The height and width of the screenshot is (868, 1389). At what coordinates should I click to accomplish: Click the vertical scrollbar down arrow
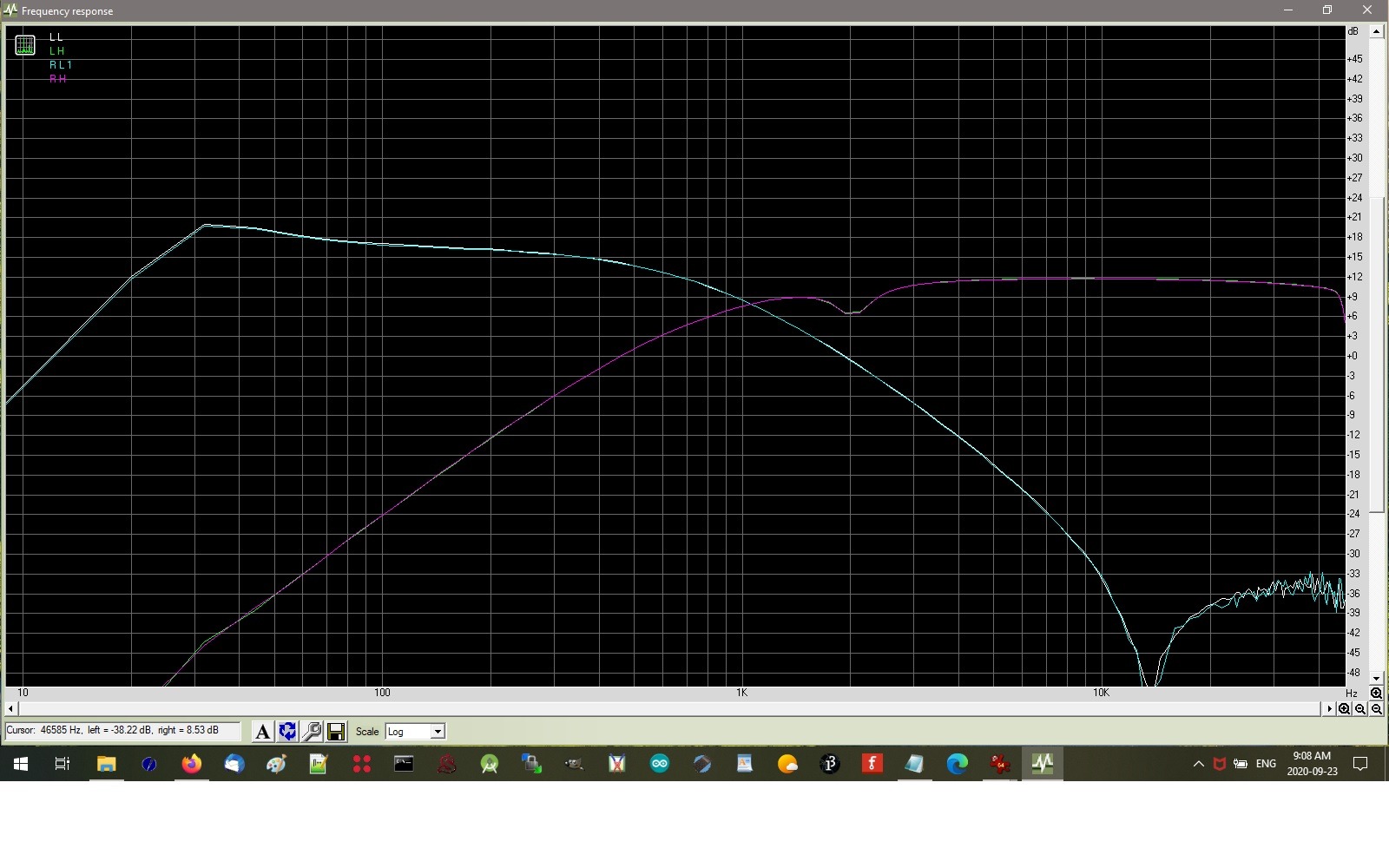[x=1376, y=679]
